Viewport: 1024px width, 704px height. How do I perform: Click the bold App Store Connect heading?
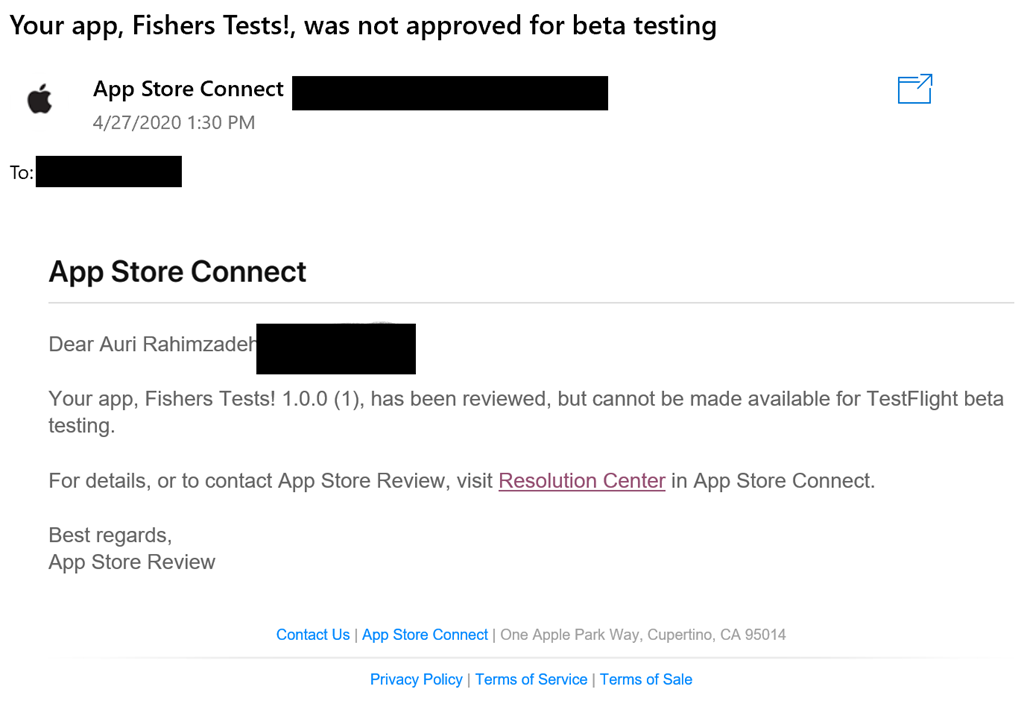177,272
